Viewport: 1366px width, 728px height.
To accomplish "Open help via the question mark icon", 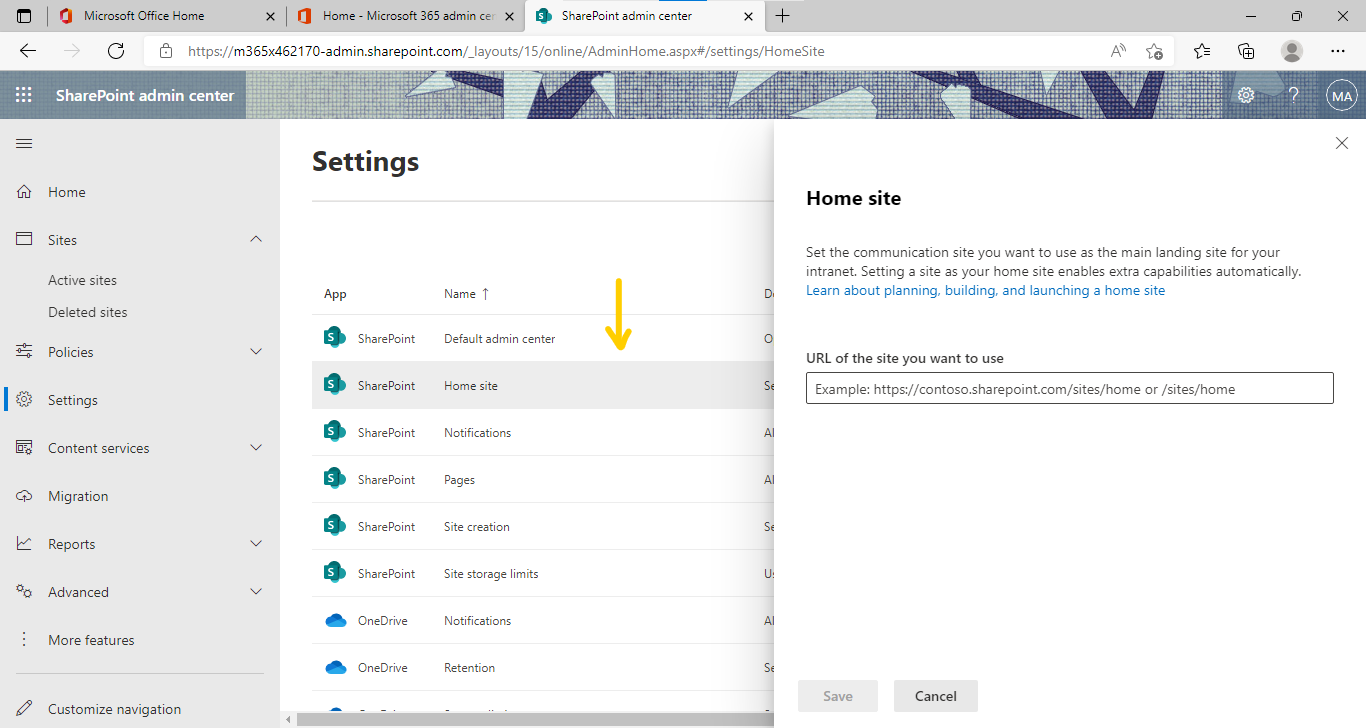I will coord(1293,95).
